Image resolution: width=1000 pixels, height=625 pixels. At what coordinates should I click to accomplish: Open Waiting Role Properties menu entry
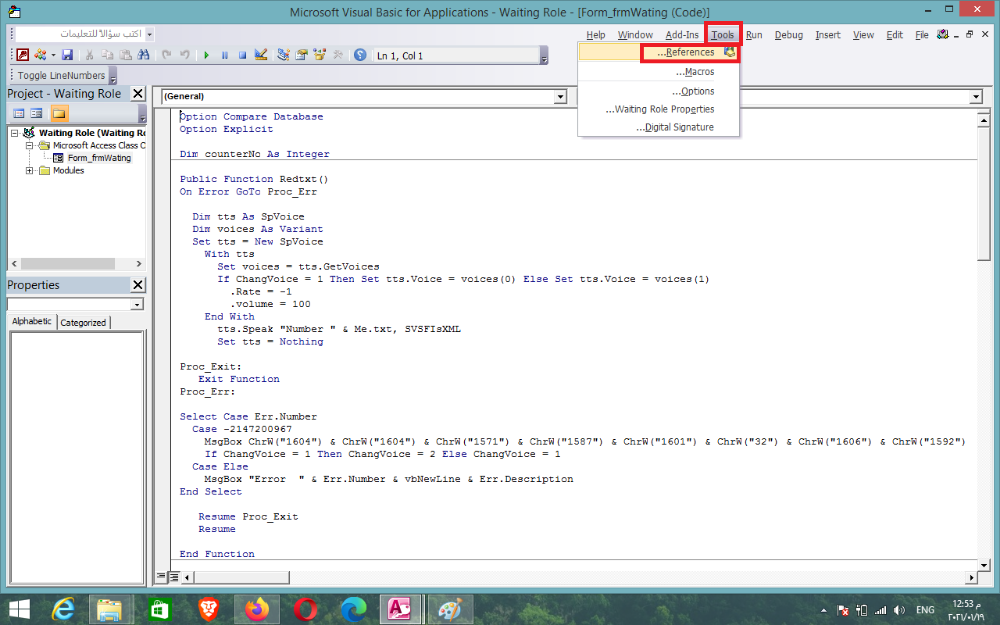pyautogui.click(x=658, y=109)
